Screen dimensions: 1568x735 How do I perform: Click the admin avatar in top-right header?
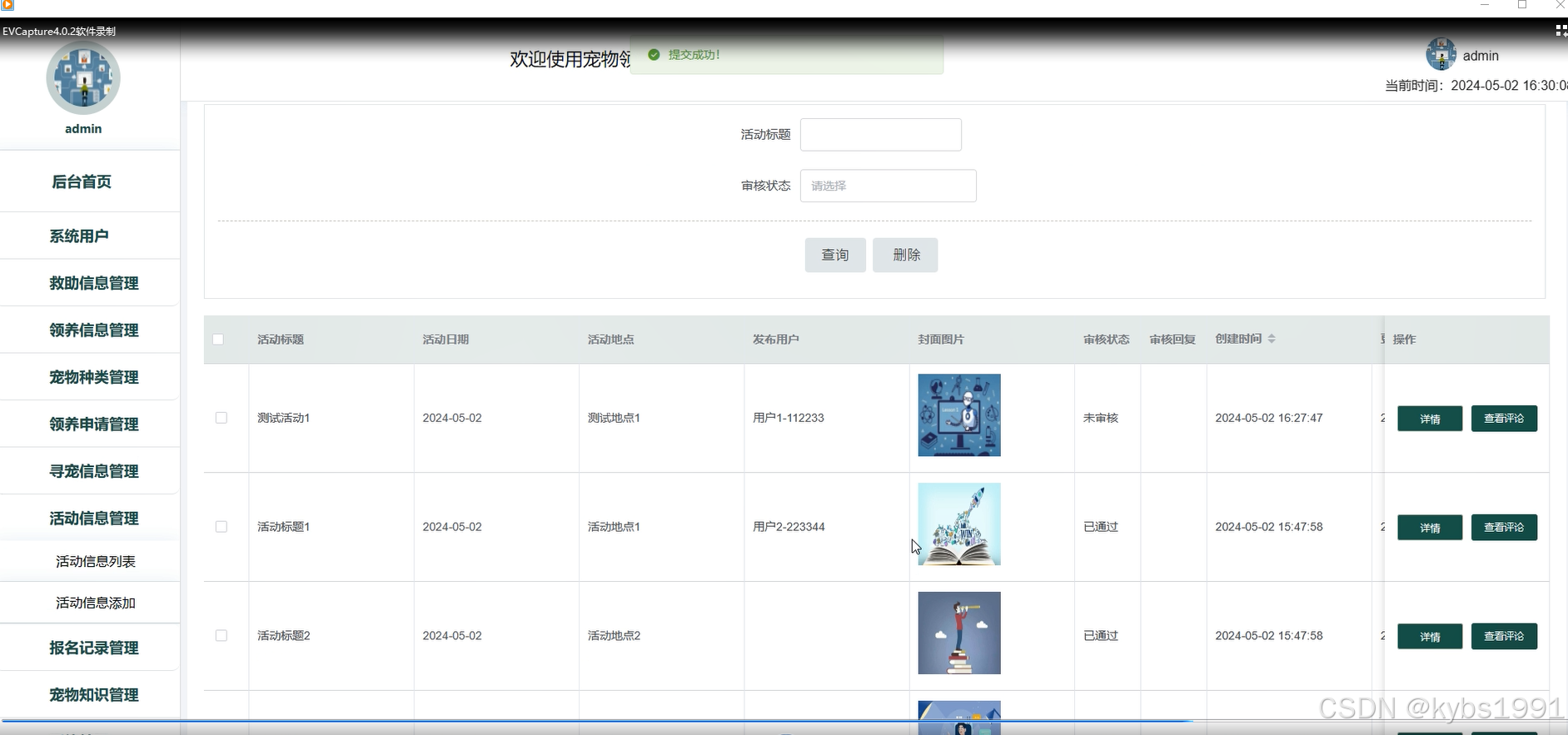pos(1441,54)
